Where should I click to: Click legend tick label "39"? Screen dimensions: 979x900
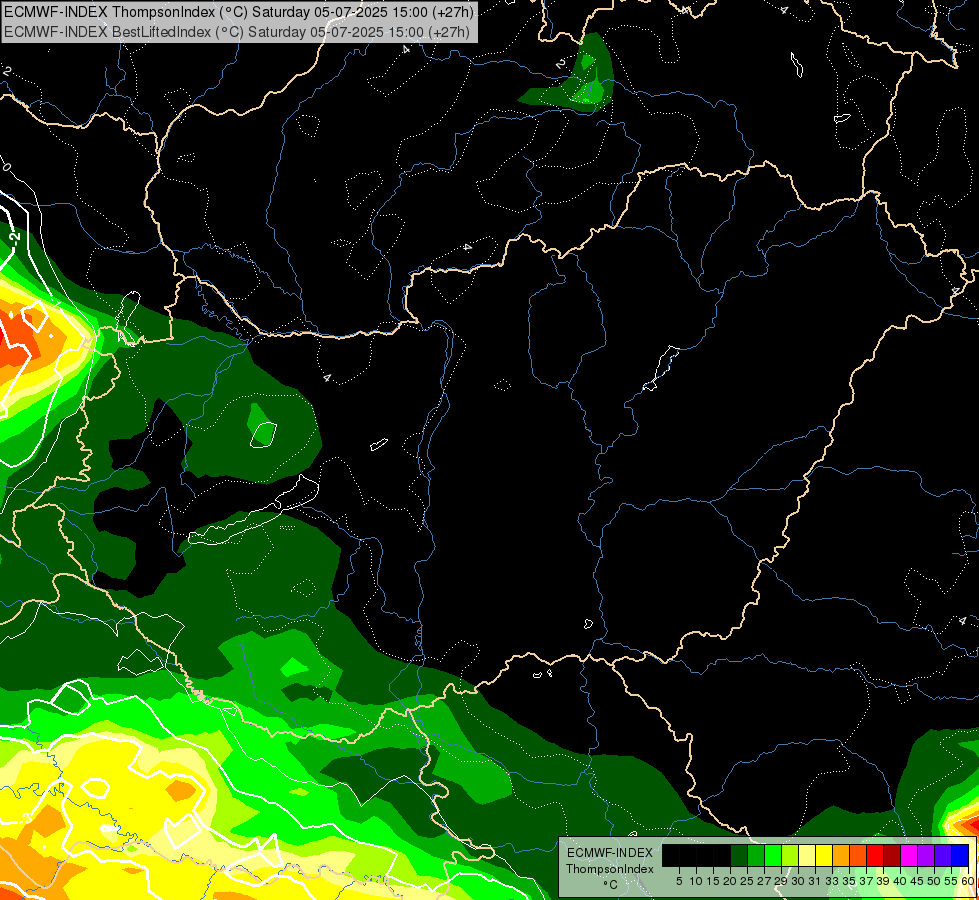coord(883,881)
